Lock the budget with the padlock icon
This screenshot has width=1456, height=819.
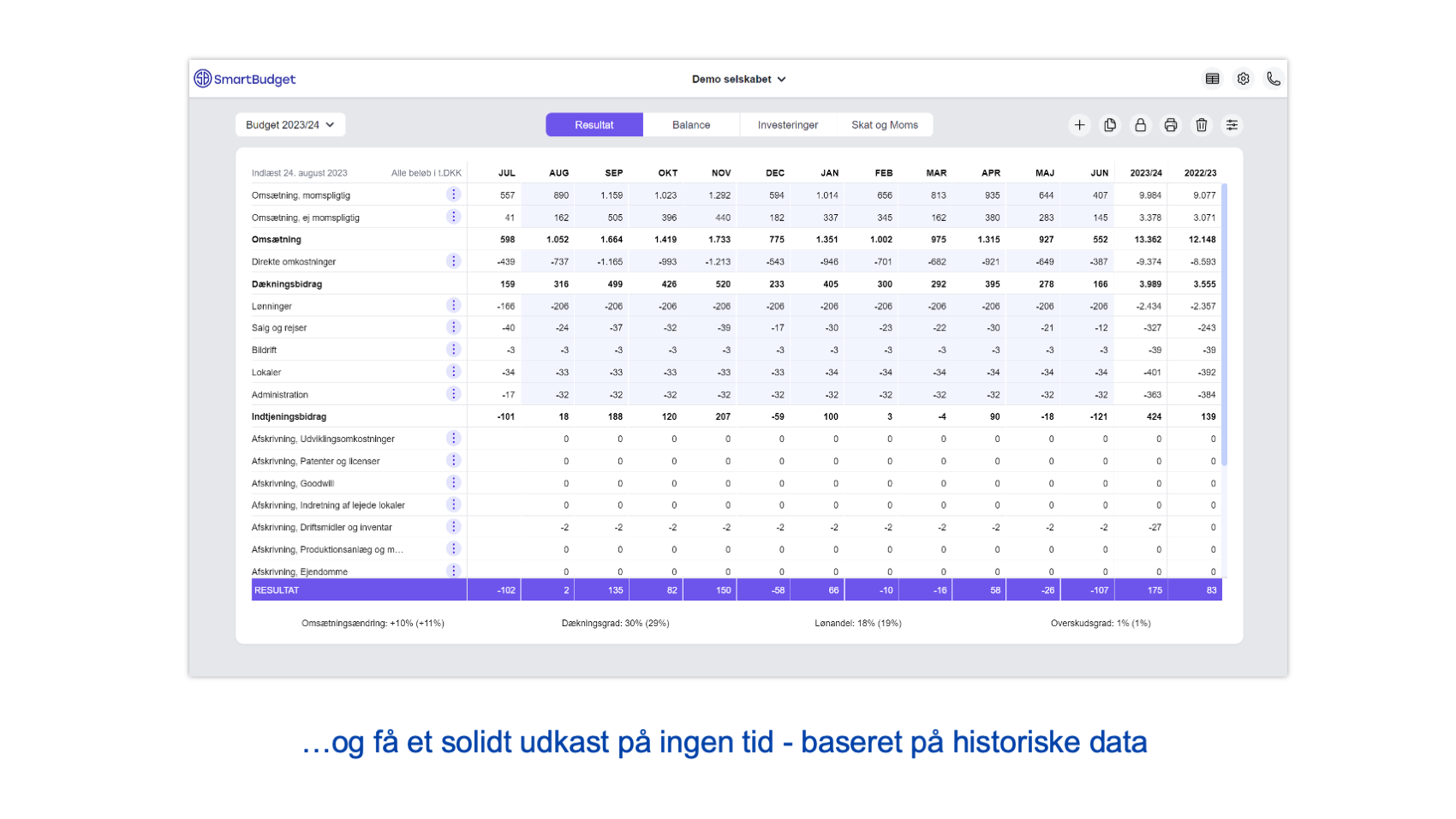1140,125
